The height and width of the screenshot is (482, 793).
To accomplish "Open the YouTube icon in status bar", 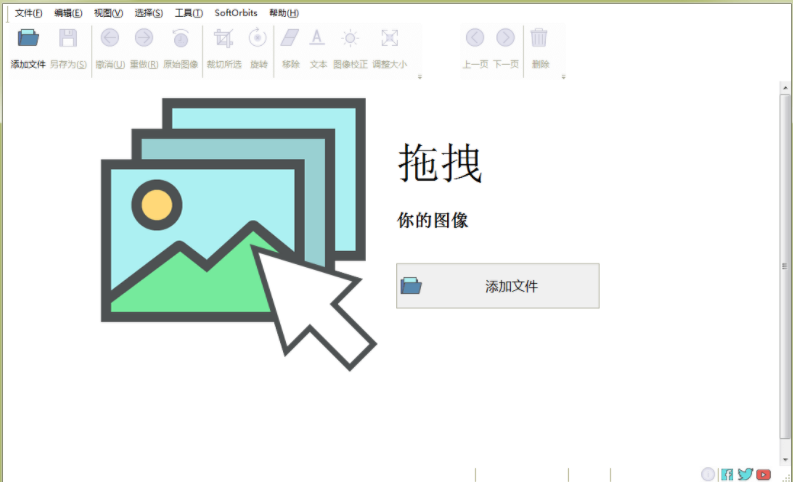I will (764, 474).
